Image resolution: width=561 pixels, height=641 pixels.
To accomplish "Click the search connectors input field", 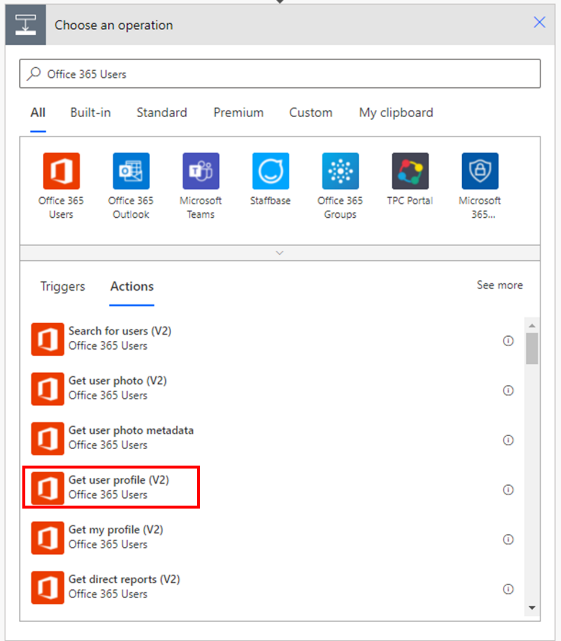I will point(280,74).
